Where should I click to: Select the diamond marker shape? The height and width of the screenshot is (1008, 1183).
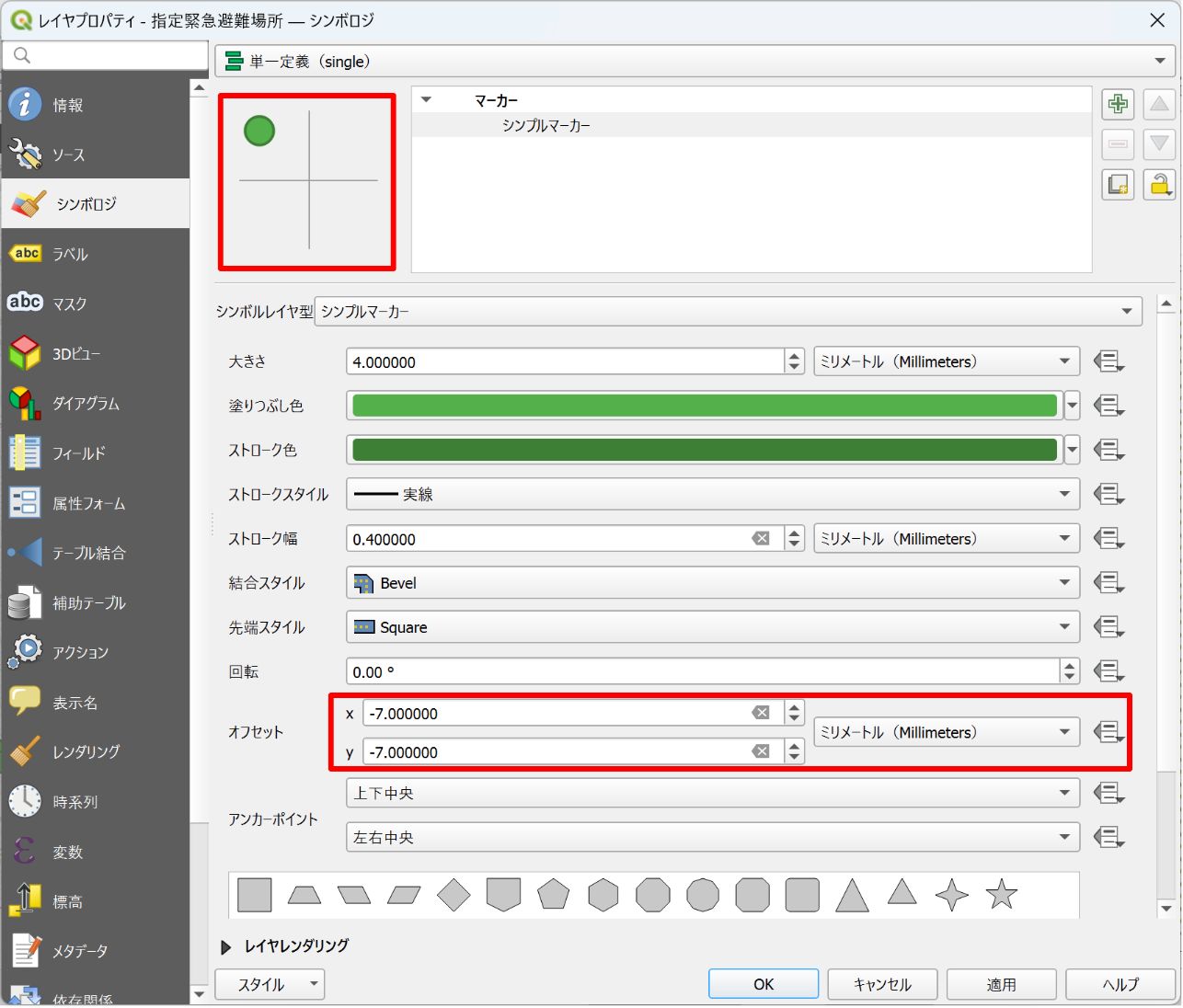(x=454, y=895)
